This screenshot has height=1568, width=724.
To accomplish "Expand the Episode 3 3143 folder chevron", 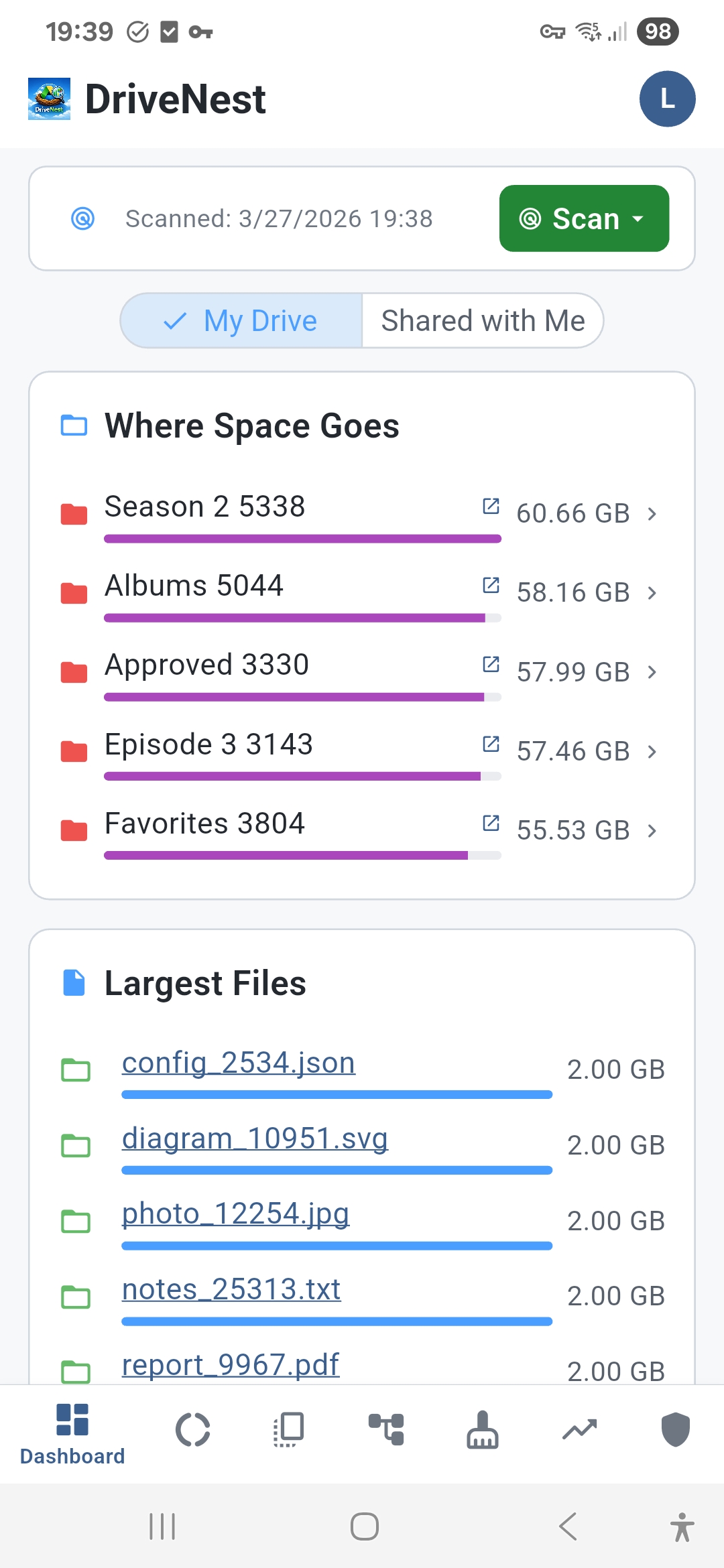I will click(x=652, y=752).
